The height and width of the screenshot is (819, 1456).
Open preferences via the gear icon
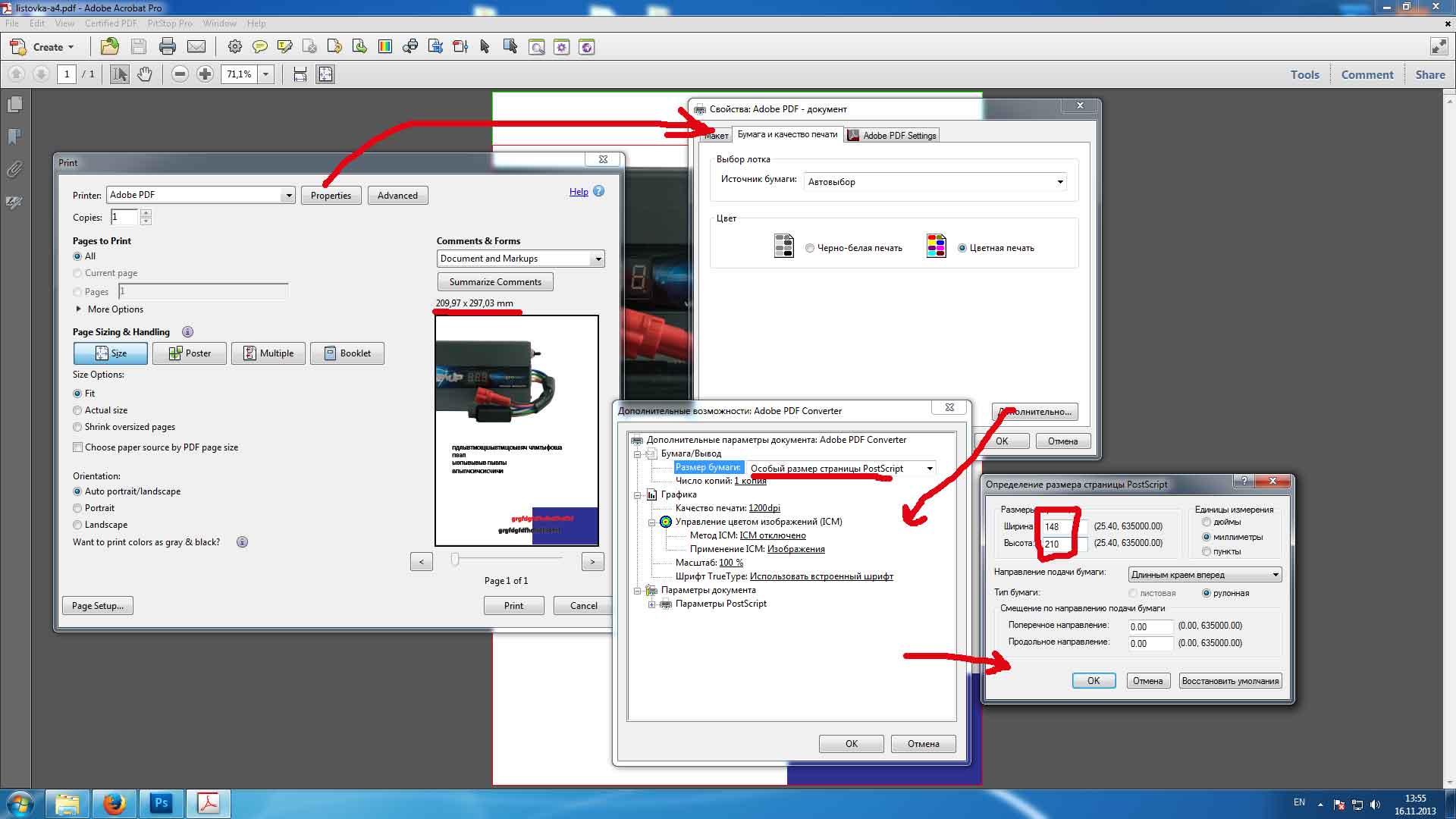coord(234,47)
